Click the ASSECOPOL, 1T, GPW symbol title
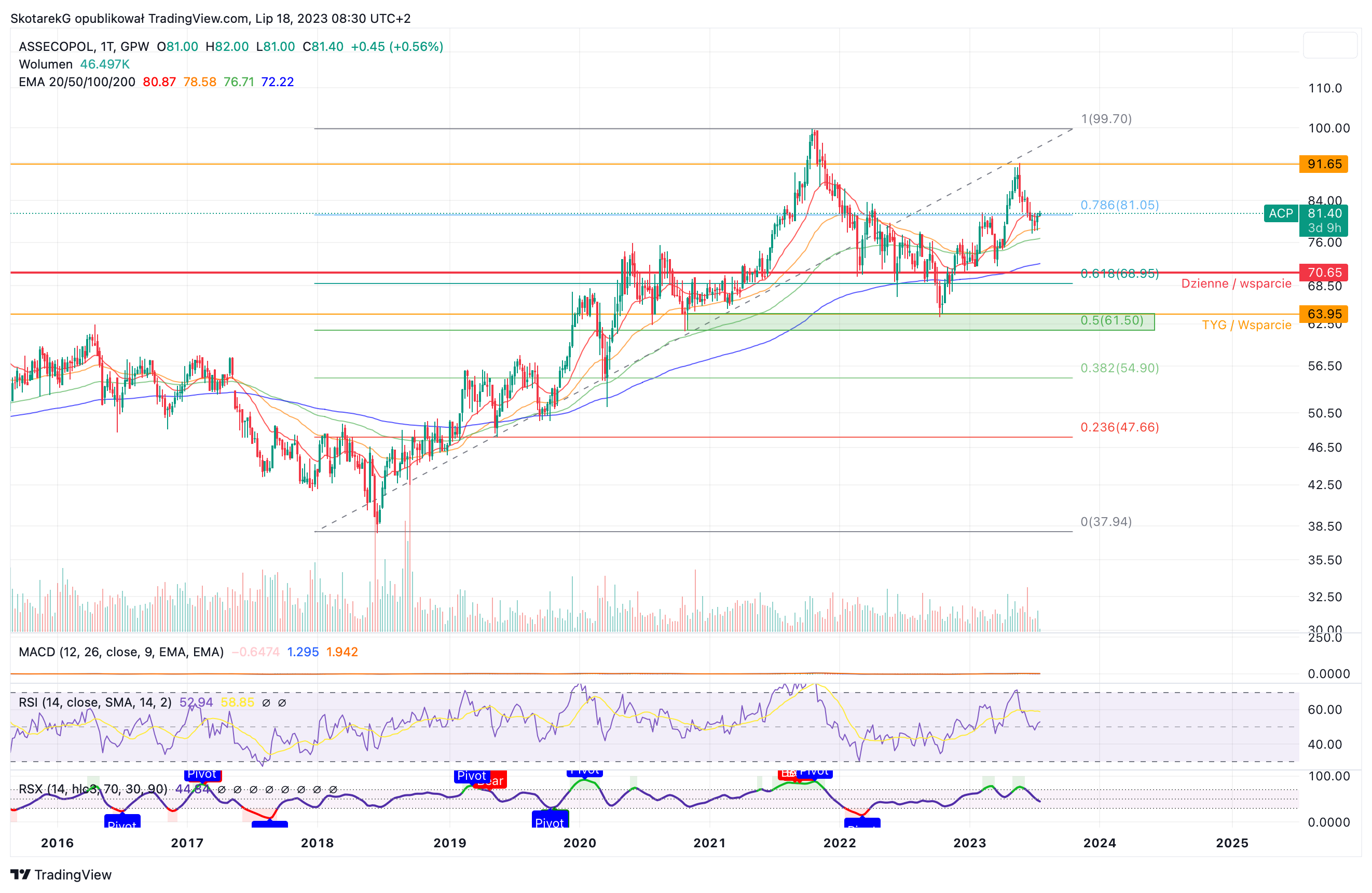1372x893 pixels. click(84, 47)
